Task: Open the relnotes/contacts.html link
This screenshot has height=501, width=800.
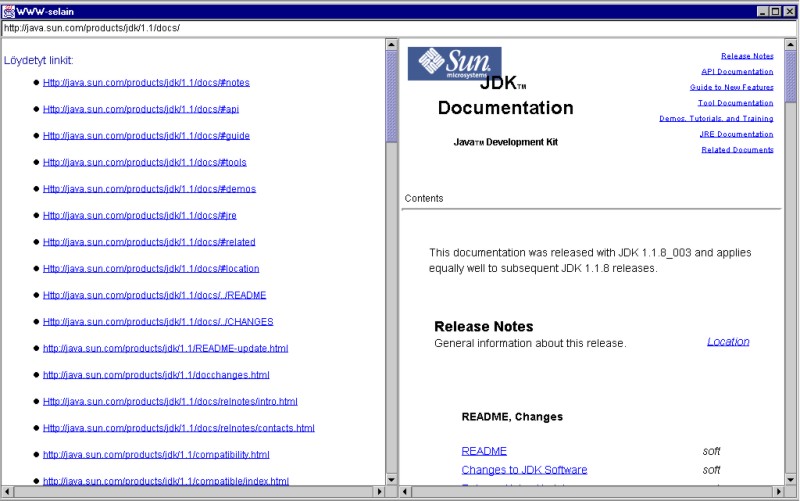Action: (x=179, y=428)
